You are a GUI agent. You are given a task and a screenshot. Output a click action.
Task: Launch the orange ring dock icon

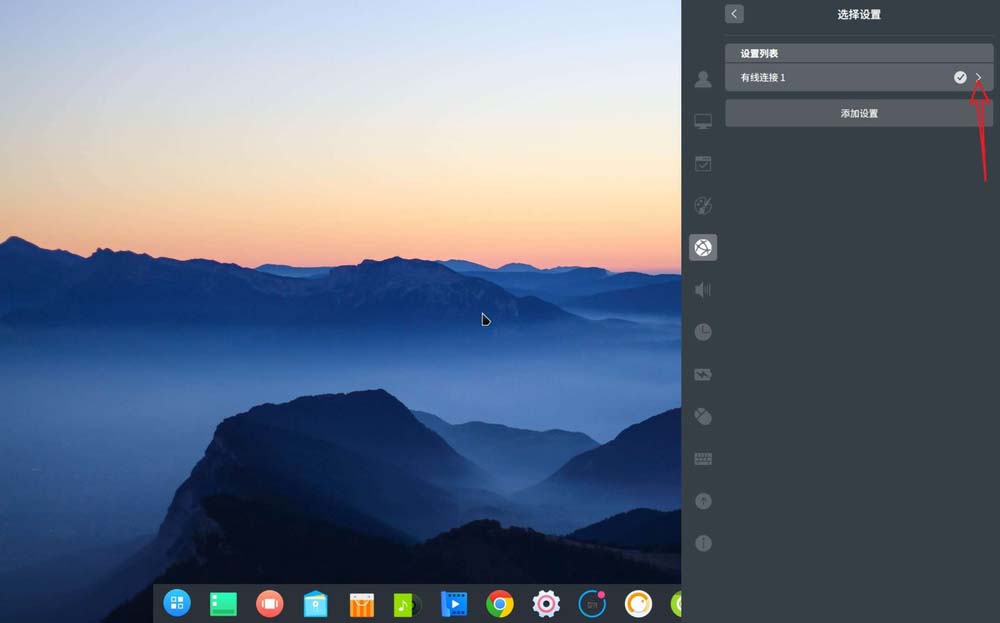[638, 603]
